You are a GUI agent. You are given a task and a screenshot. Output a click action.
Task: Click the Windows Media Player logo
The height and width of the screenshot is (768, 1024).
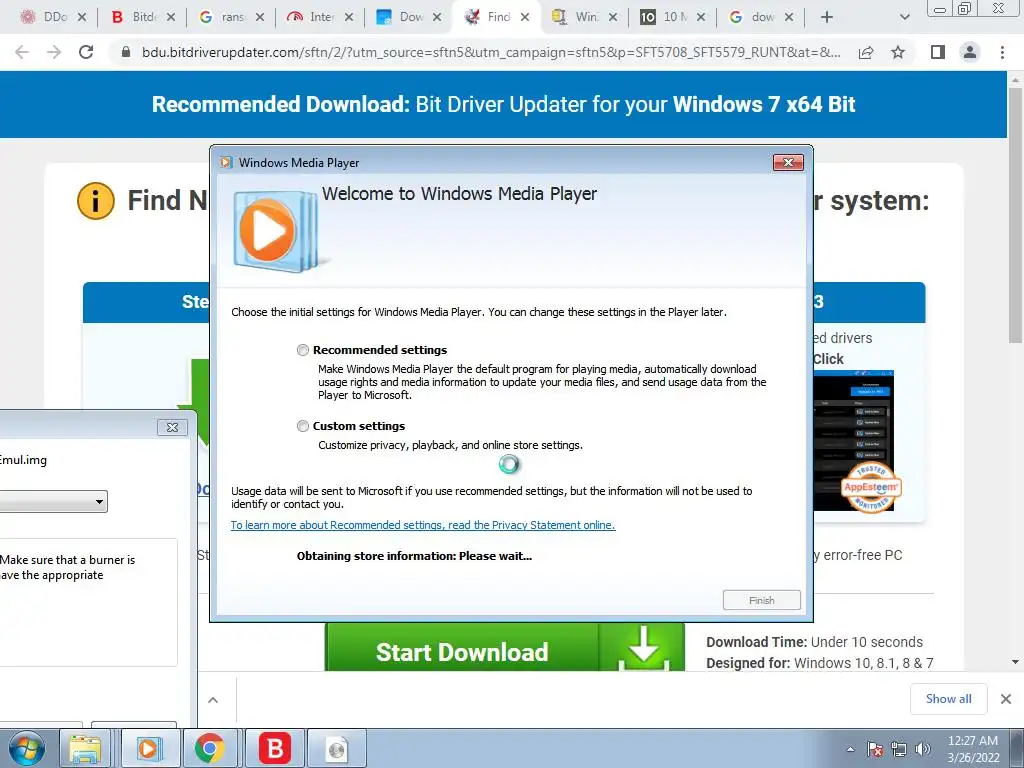pos(277,231)
